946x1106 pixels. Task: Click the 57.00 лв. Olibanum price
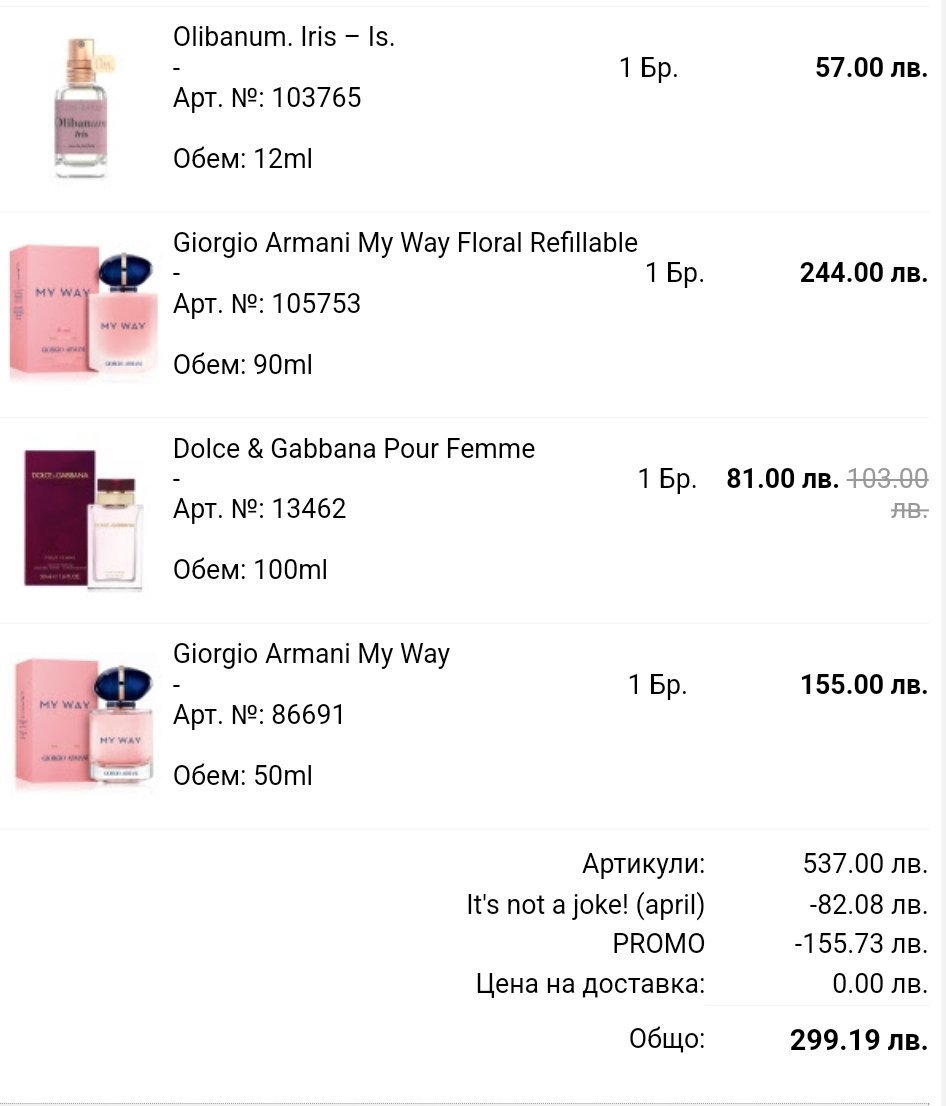pyautogui.click(x=870, y=67)
